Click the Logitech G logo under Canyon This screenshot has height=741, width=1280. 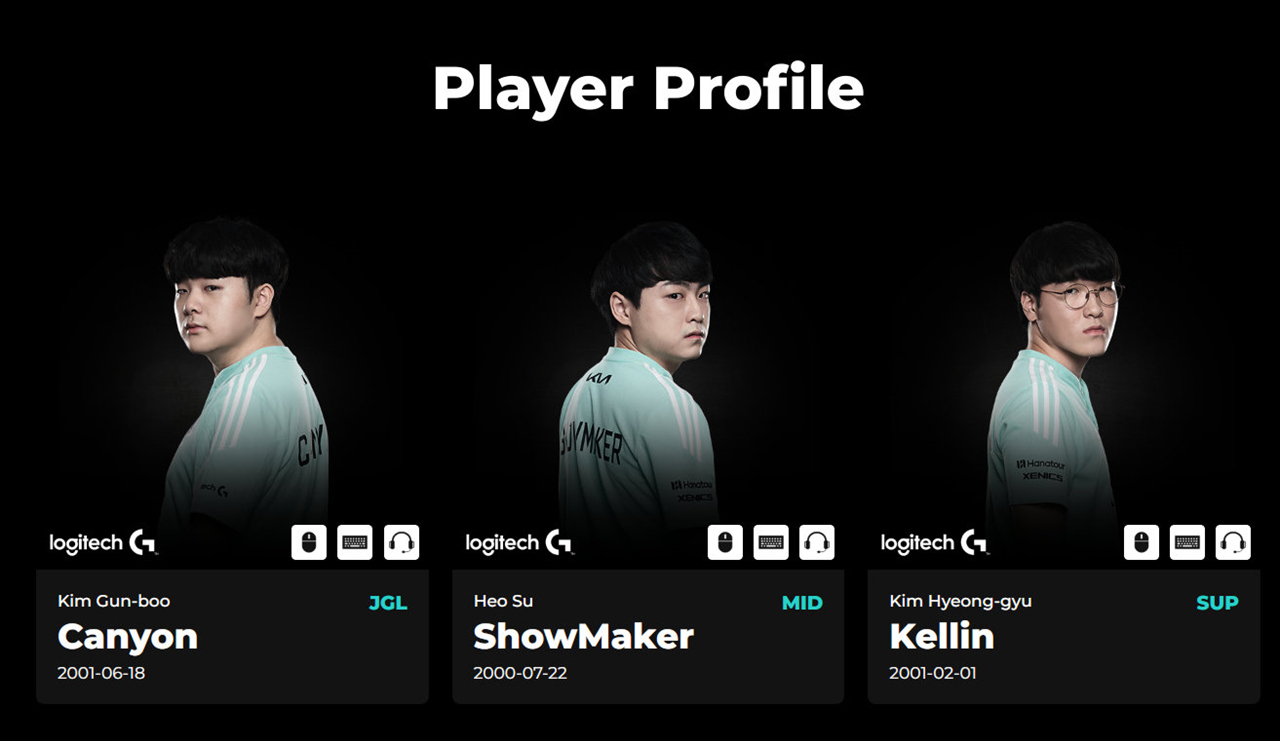coord(104,543)
